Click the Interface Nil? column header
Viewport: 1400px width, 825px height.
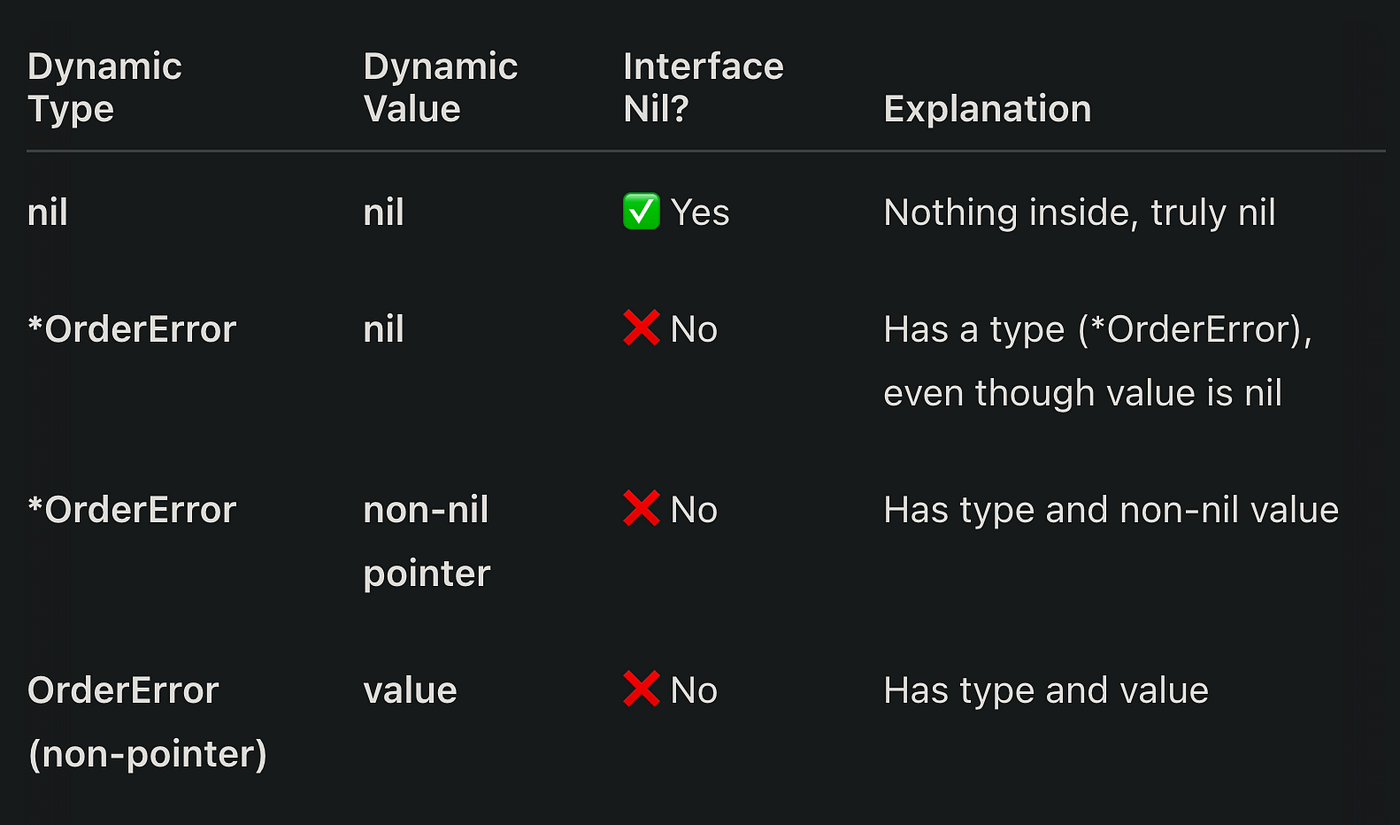703,87
